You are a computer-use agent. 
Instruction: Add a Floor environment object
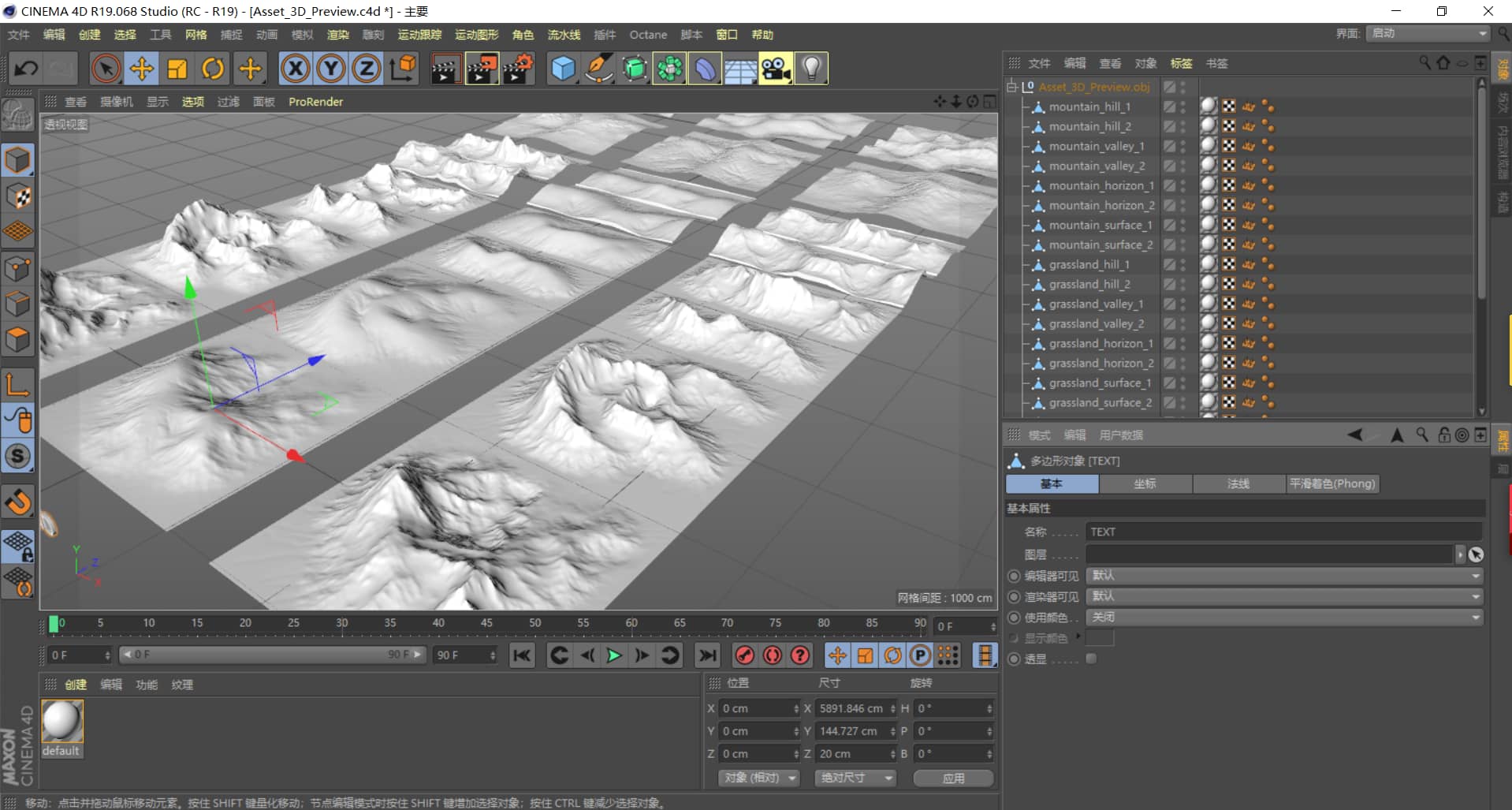[741, 69]
